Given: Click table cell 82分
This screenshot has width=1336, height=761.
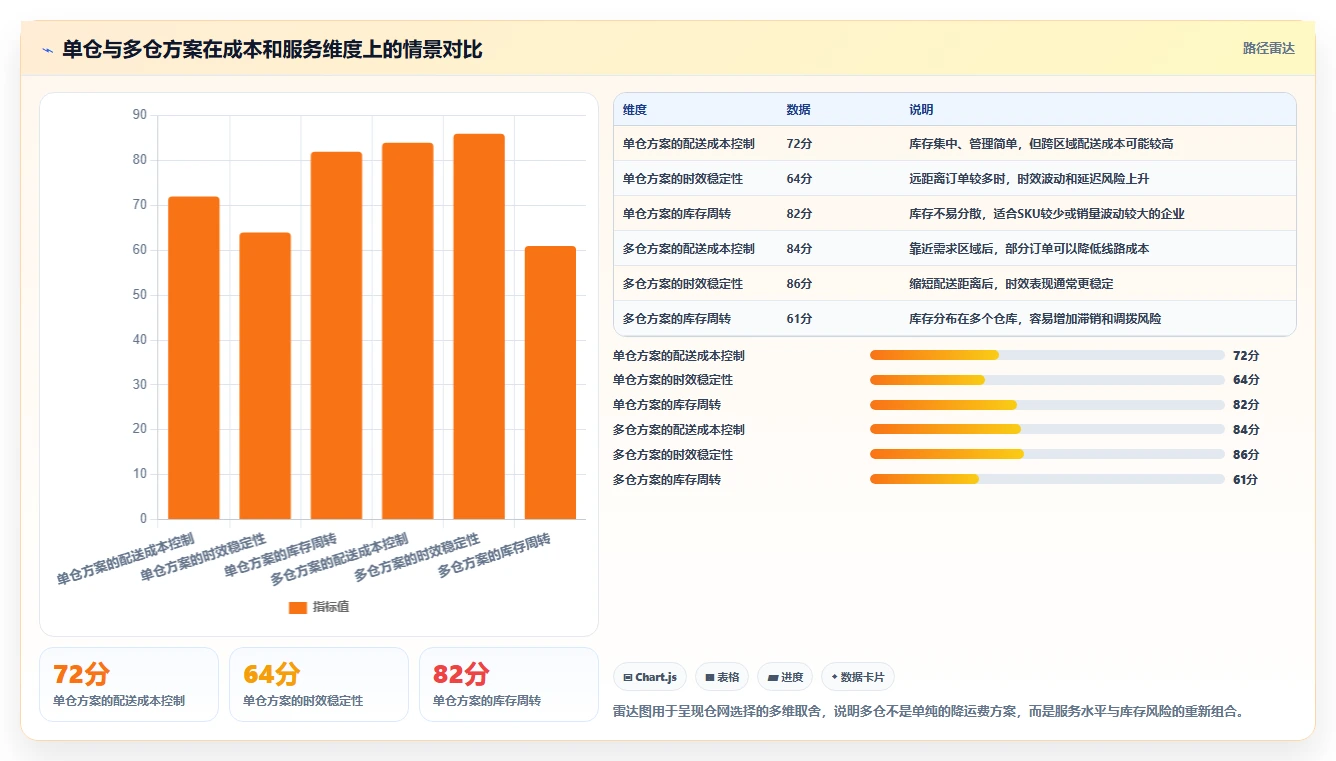Looking at the screenshot, I should click(799, 214).
